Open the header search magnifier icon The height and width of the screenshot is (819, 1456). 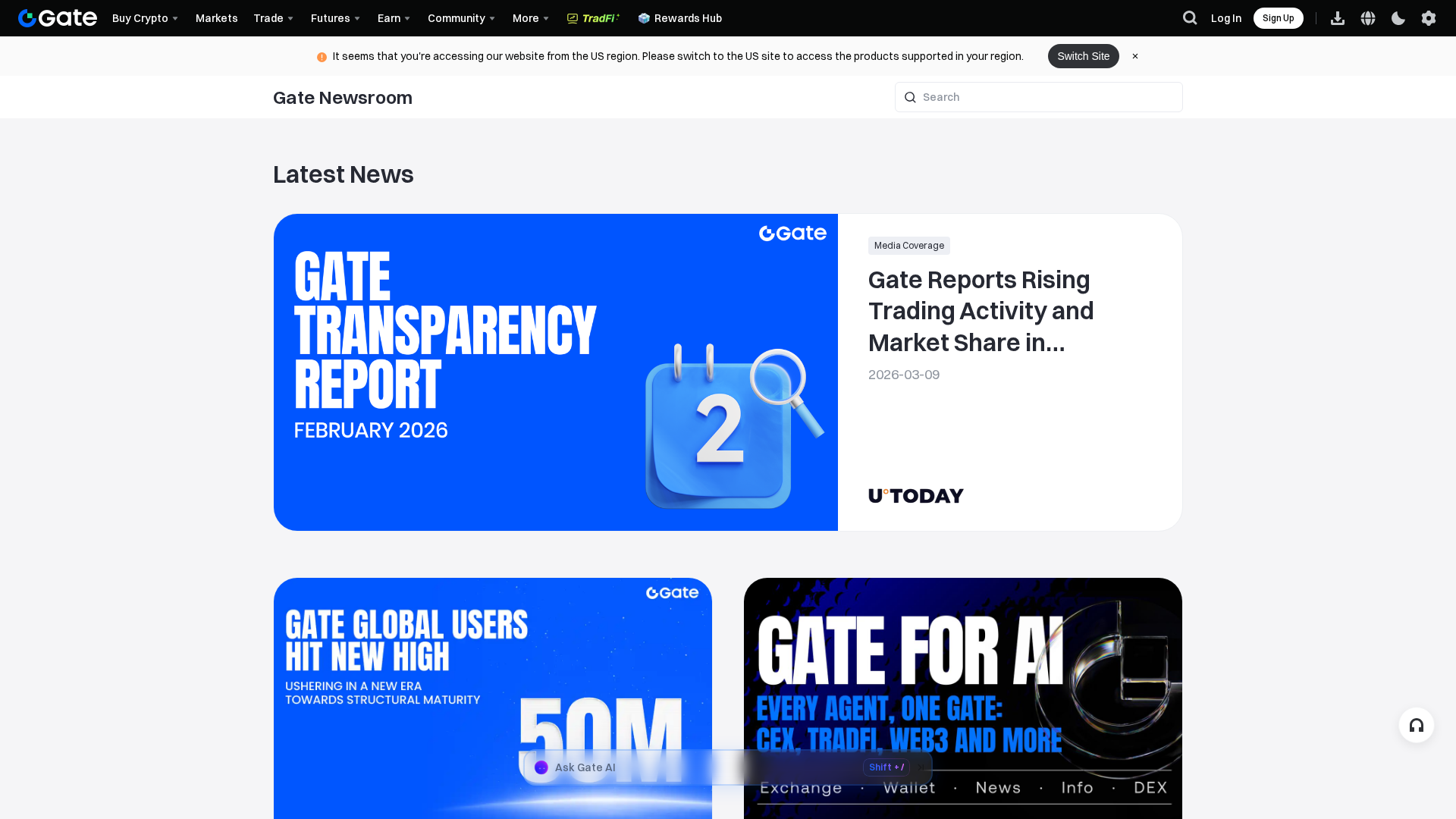(1190, 18)
